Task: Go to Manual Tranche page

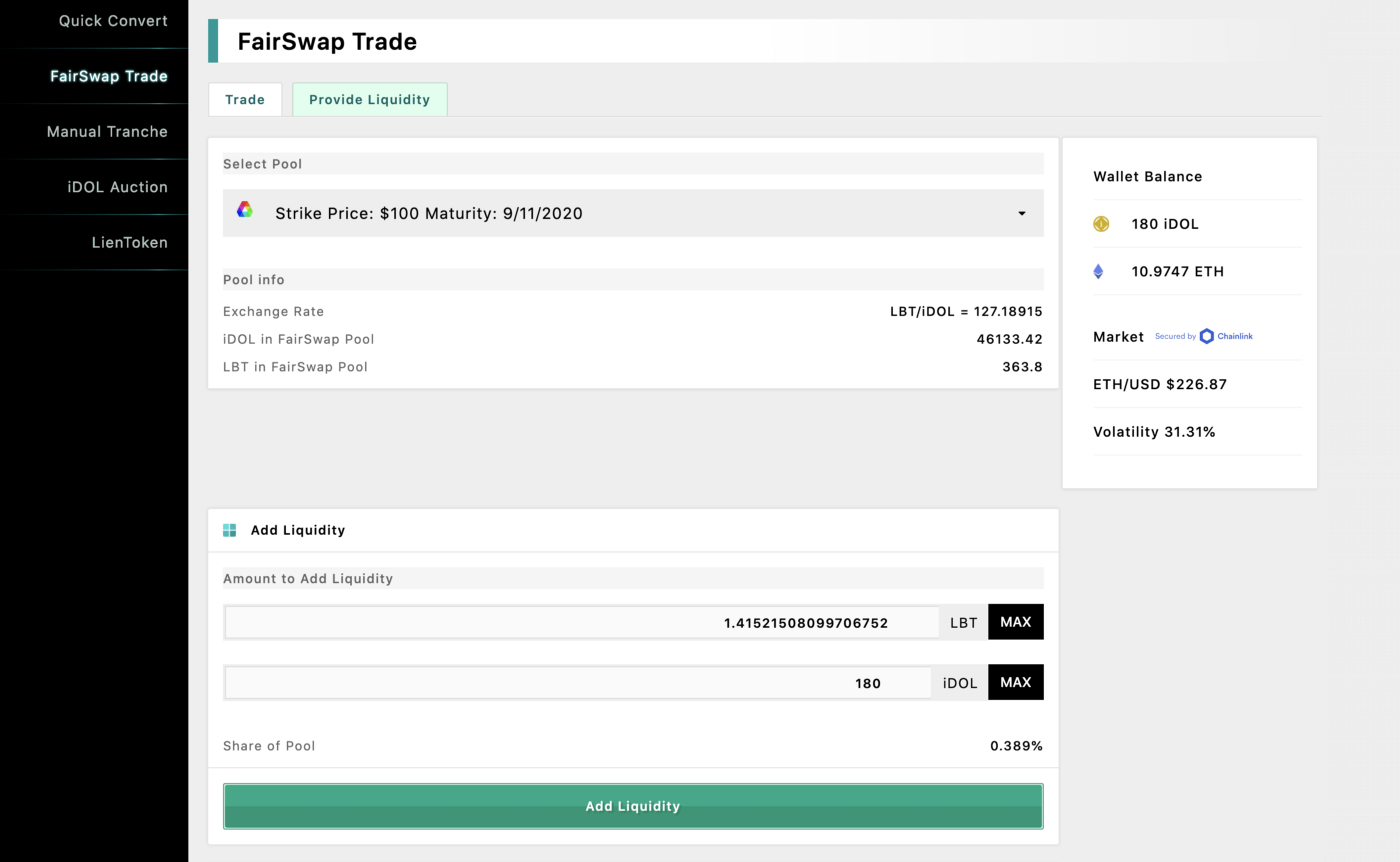Action: tap(107, 132)
